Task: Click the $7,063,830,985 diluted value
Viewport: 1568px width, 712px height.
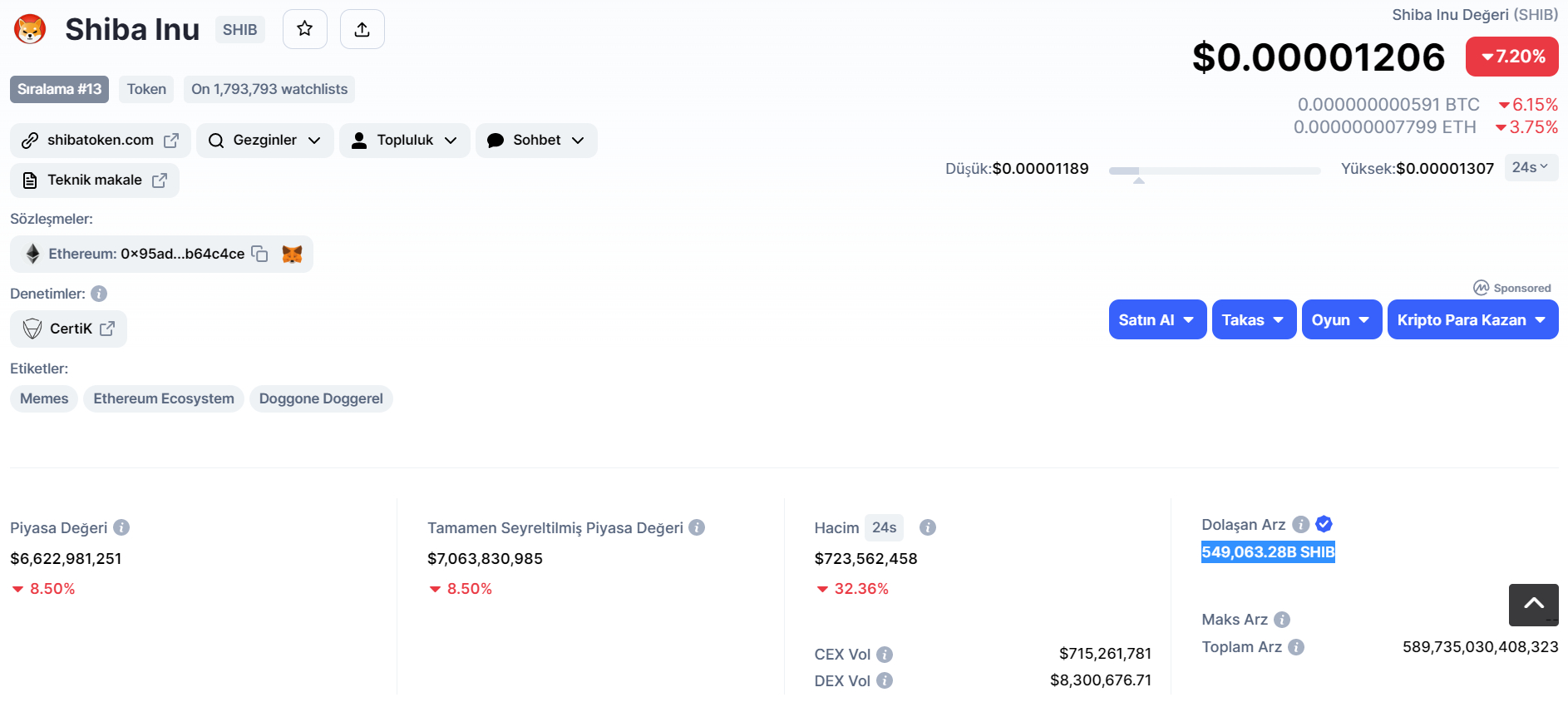Action: [x=485, y=559]
